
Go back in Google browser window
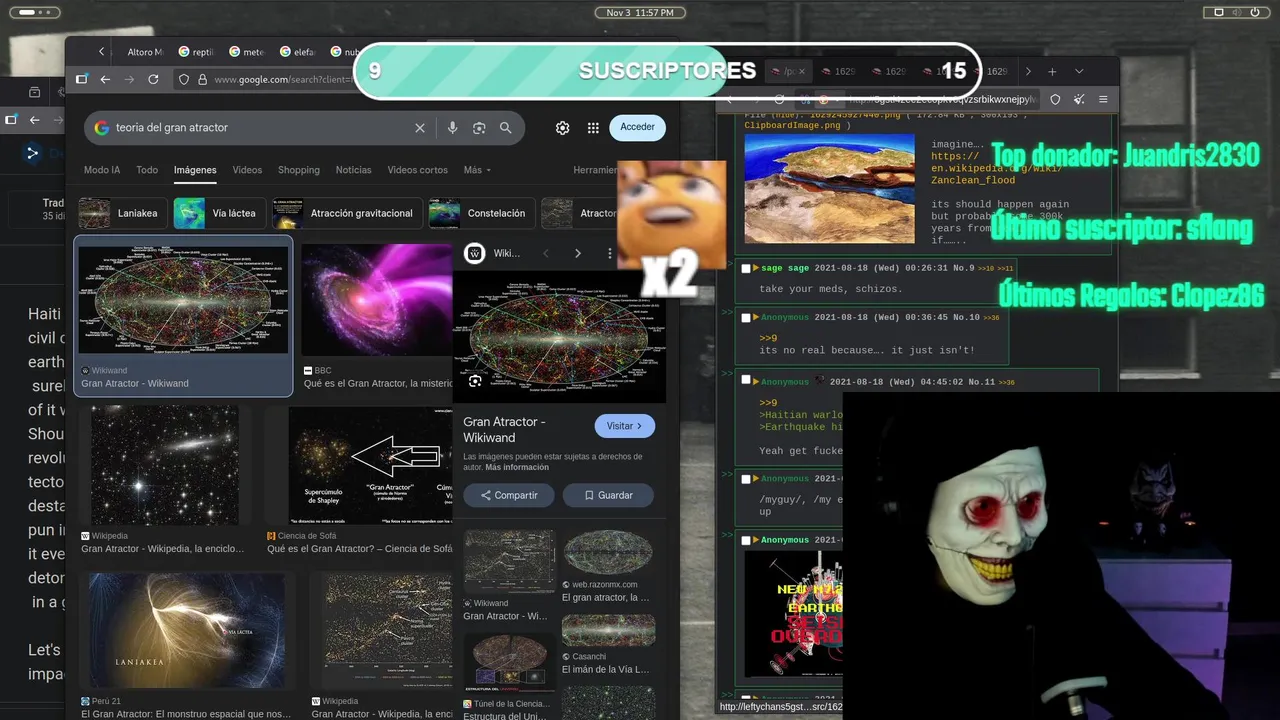(x=105, y=79)
